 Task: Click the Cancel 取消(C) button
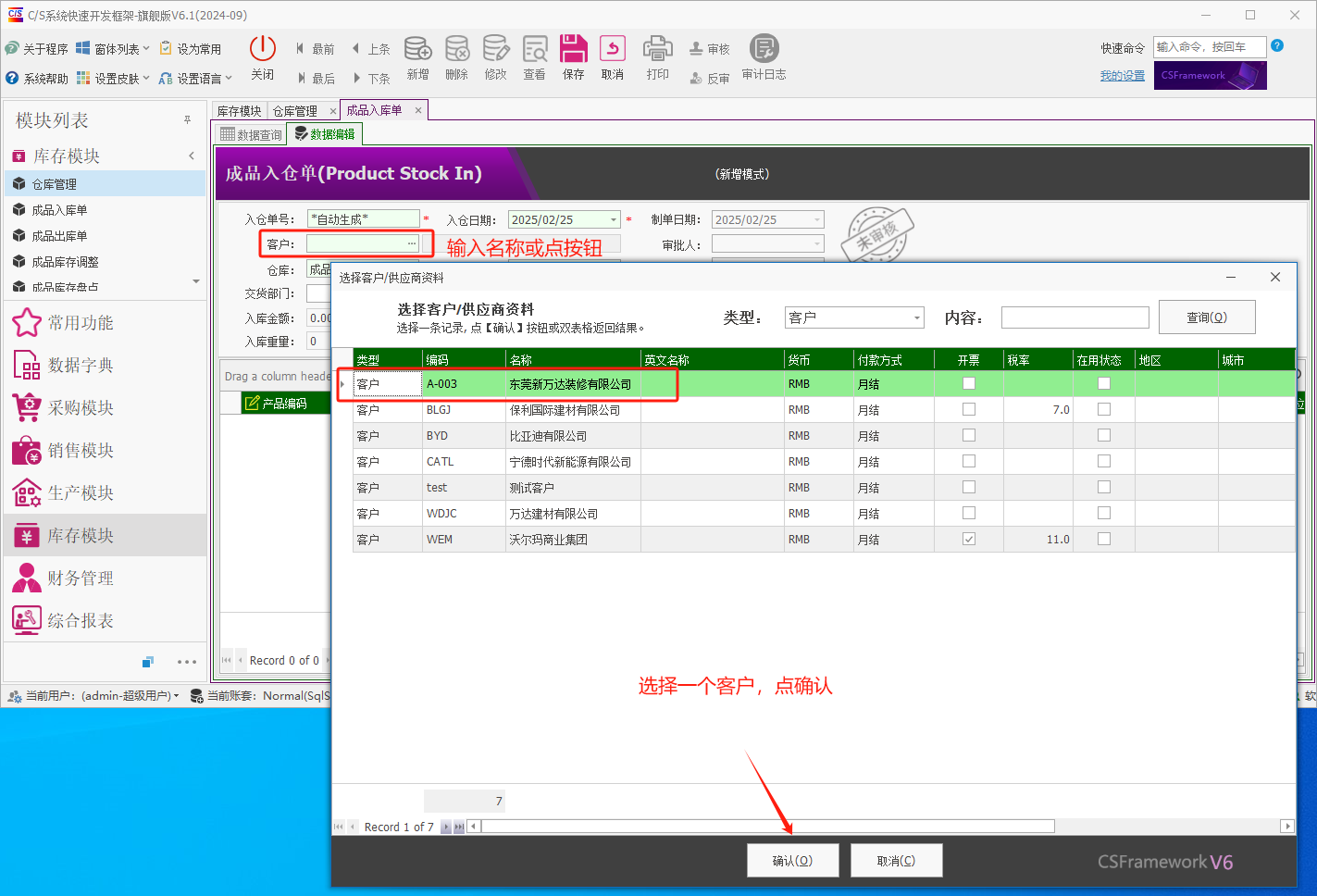(x=897, y=861)
